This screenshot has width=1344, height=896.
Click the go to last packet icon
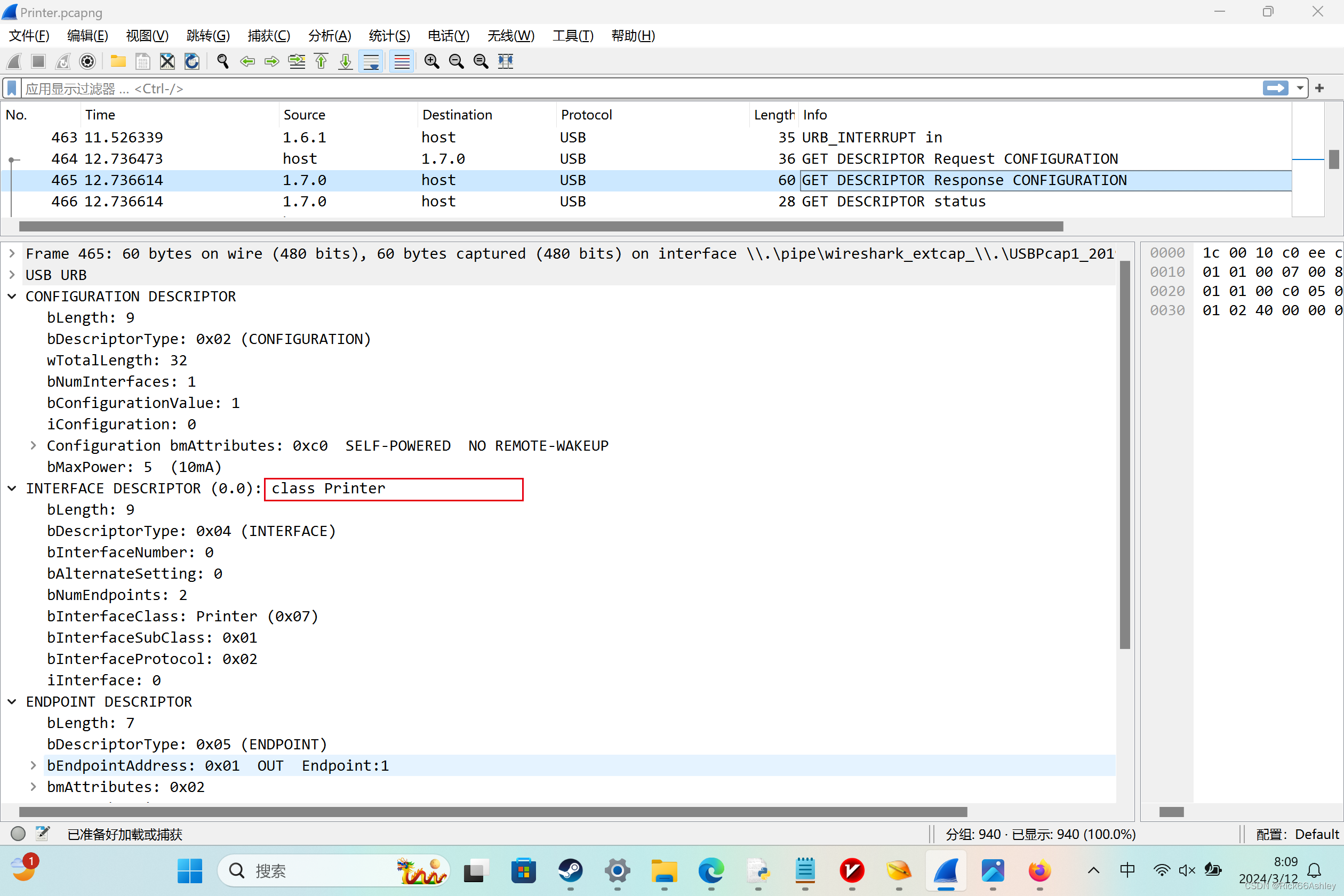(345, 61)
